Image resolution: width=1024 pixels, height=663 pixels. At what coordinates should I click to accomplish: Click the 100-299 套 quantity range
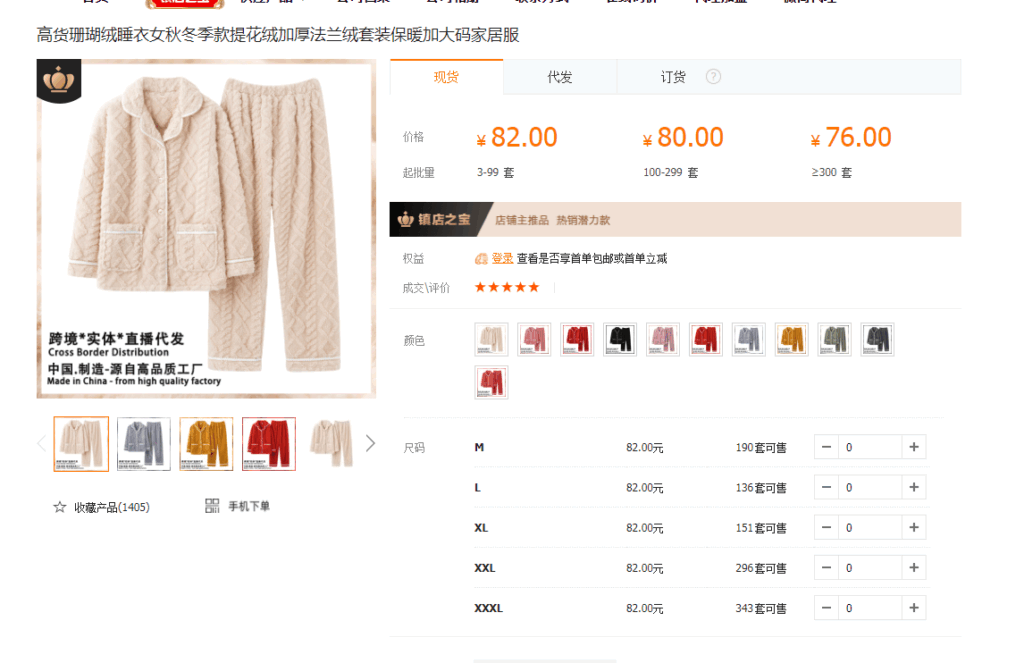671,172
